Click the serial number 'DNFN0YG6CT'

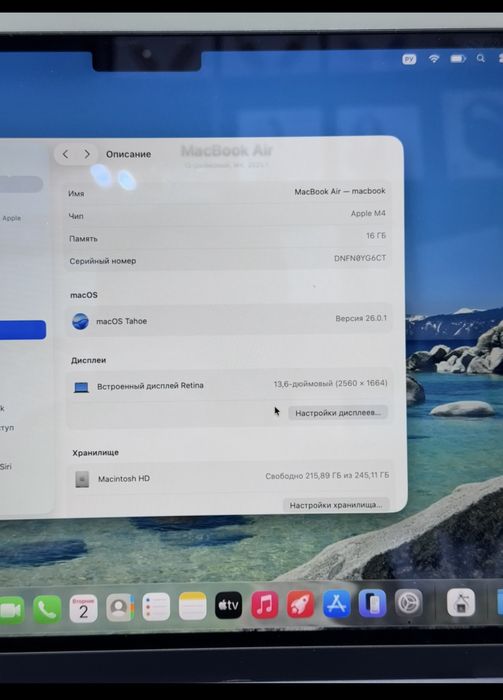click(x=360, y=258)
